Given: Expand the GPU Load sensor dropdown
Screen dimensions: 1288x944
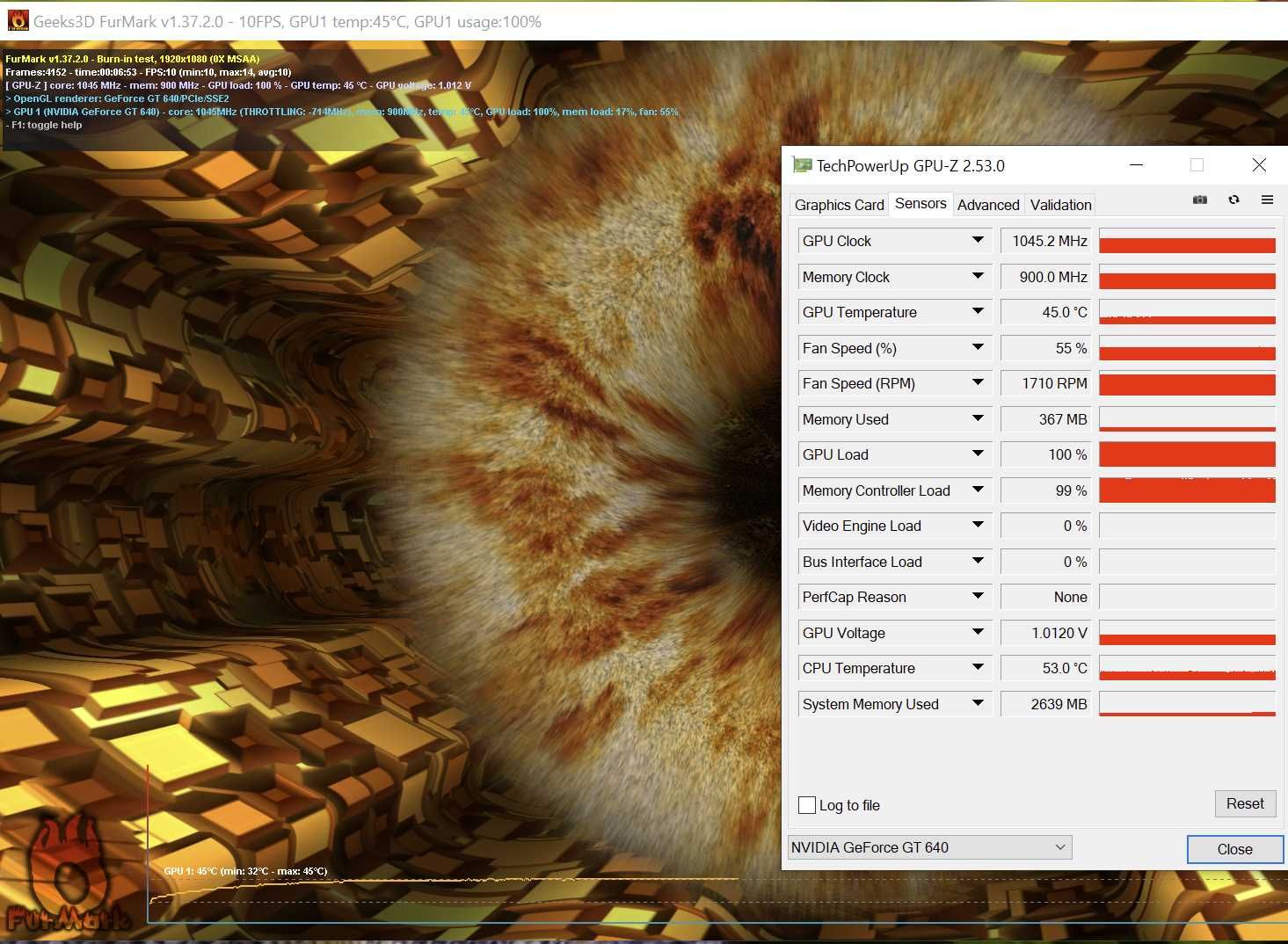Looking at the screenshot, I should point(978,454).
